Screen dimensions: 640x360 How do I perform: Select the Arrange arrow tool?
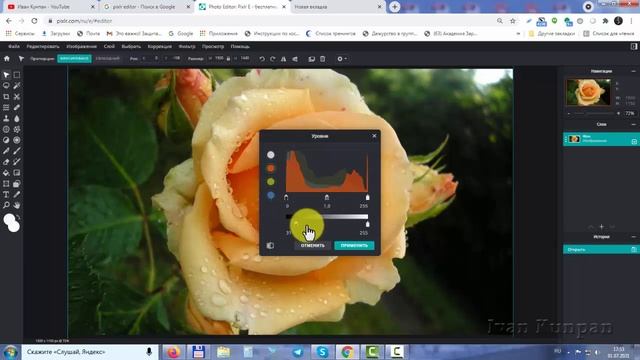click(6, 75)
